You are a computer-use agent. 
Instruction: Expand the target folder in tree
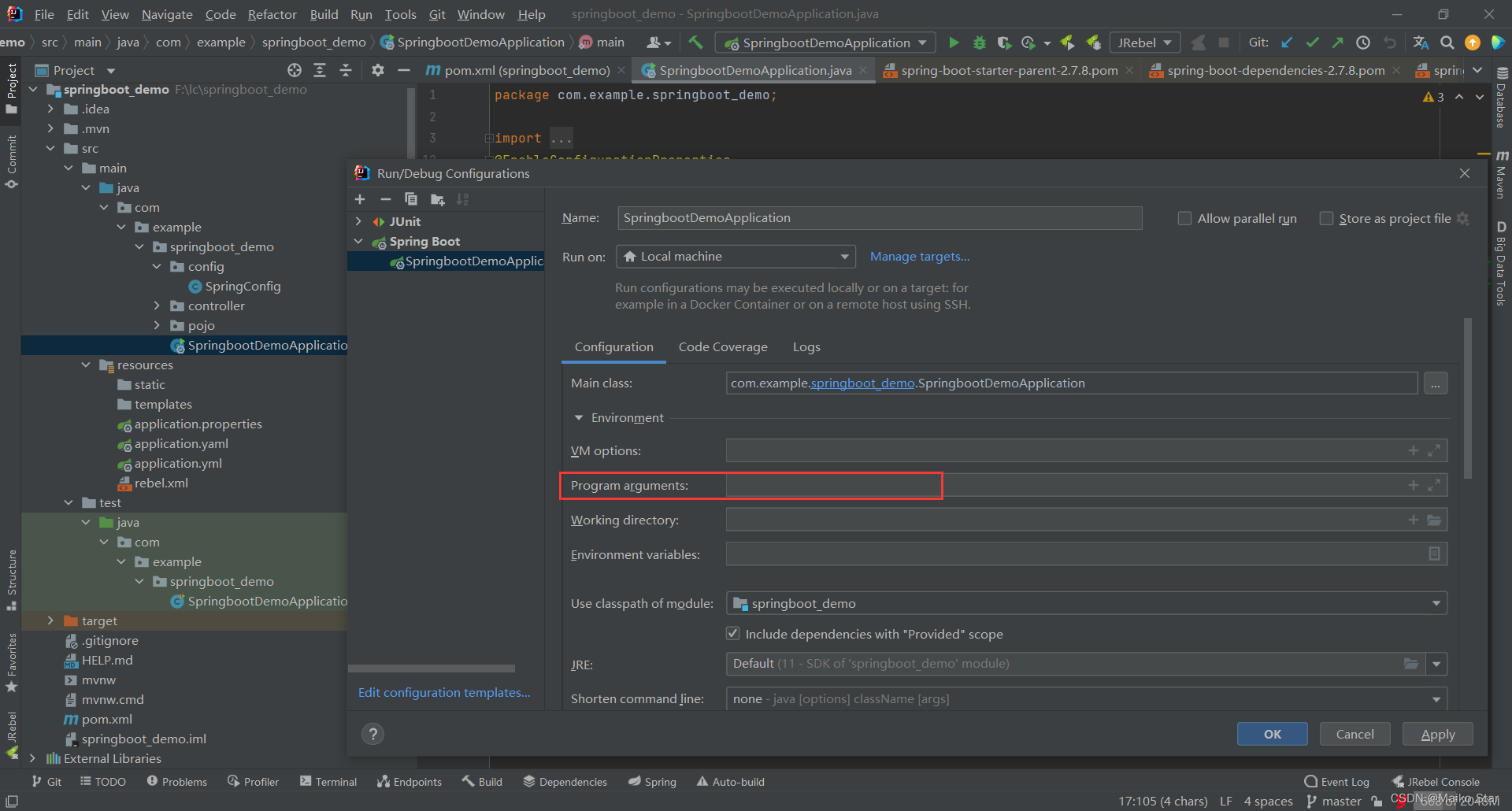(x=51, y=620)
